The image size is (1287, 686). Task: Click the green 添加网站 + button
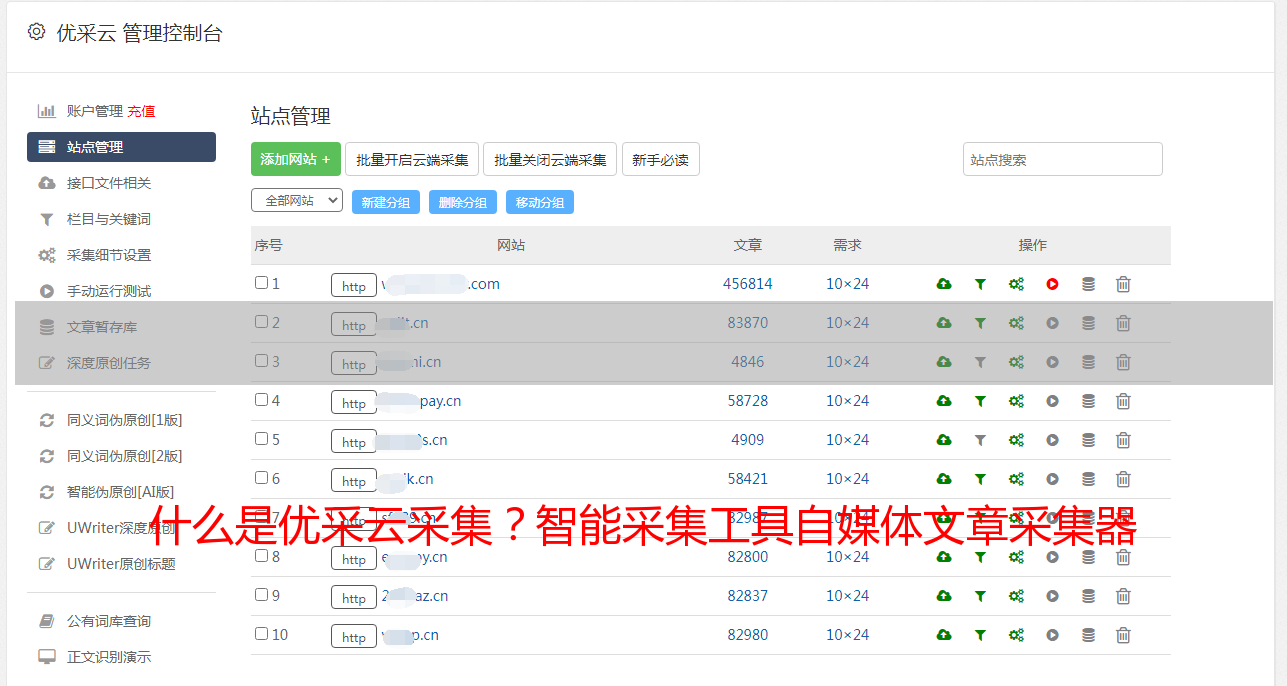[296, 159]
